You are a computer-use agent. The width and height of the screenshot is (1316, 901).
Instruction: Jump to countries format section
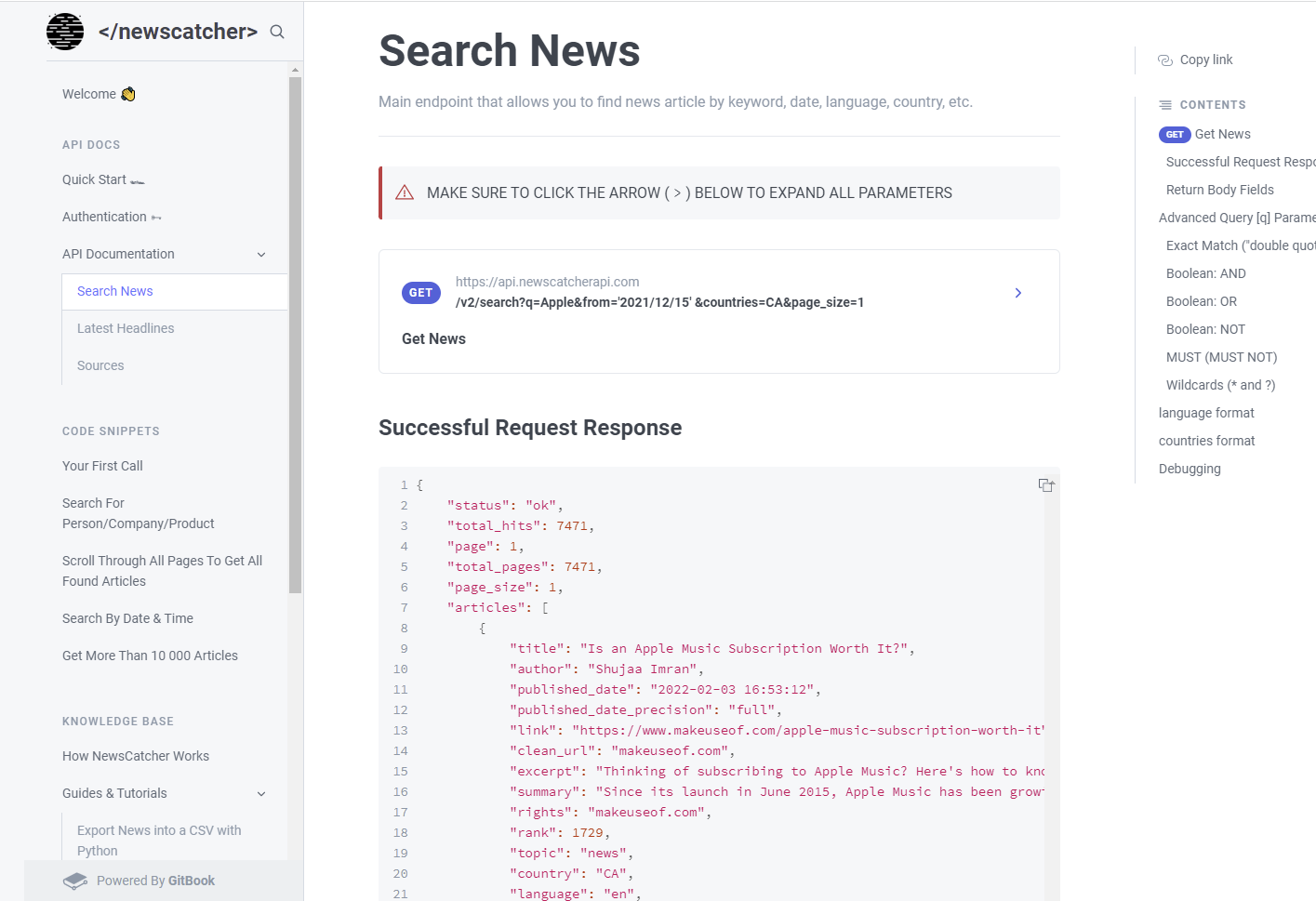click(1206, 441)
